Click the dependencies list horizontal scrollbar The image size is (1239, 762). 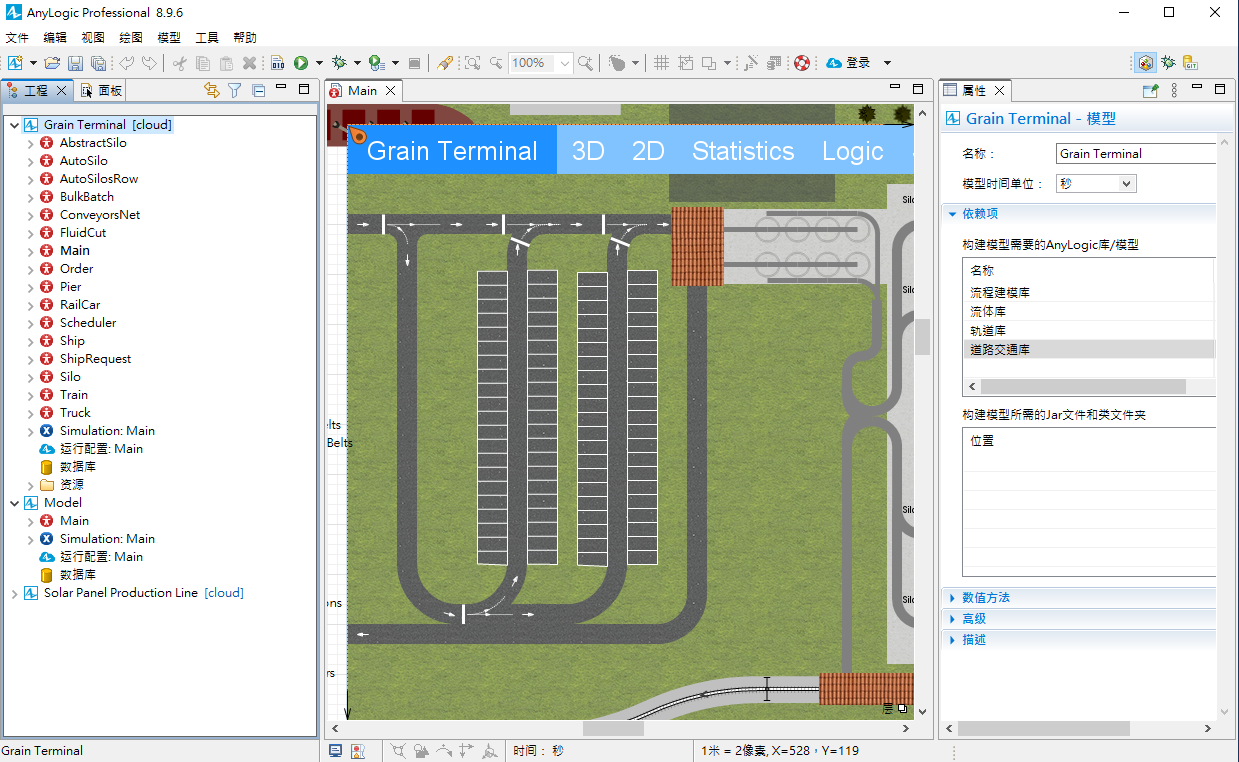click(x=1083, y=386)
